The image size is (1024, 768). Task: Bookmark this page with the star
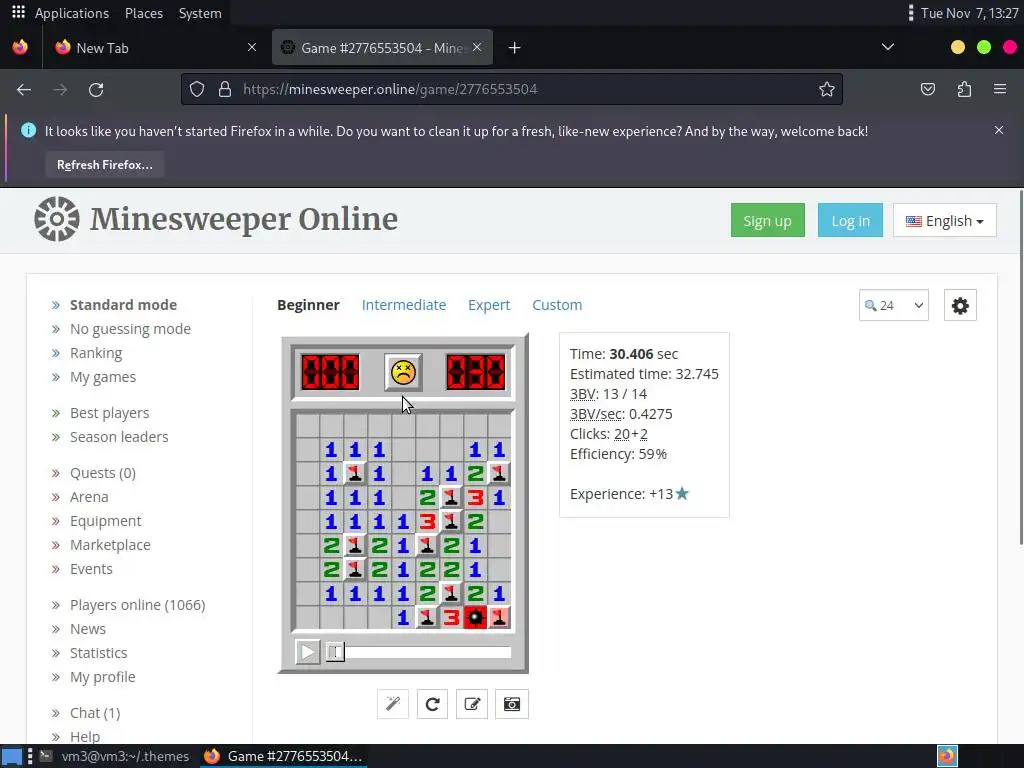827,89
